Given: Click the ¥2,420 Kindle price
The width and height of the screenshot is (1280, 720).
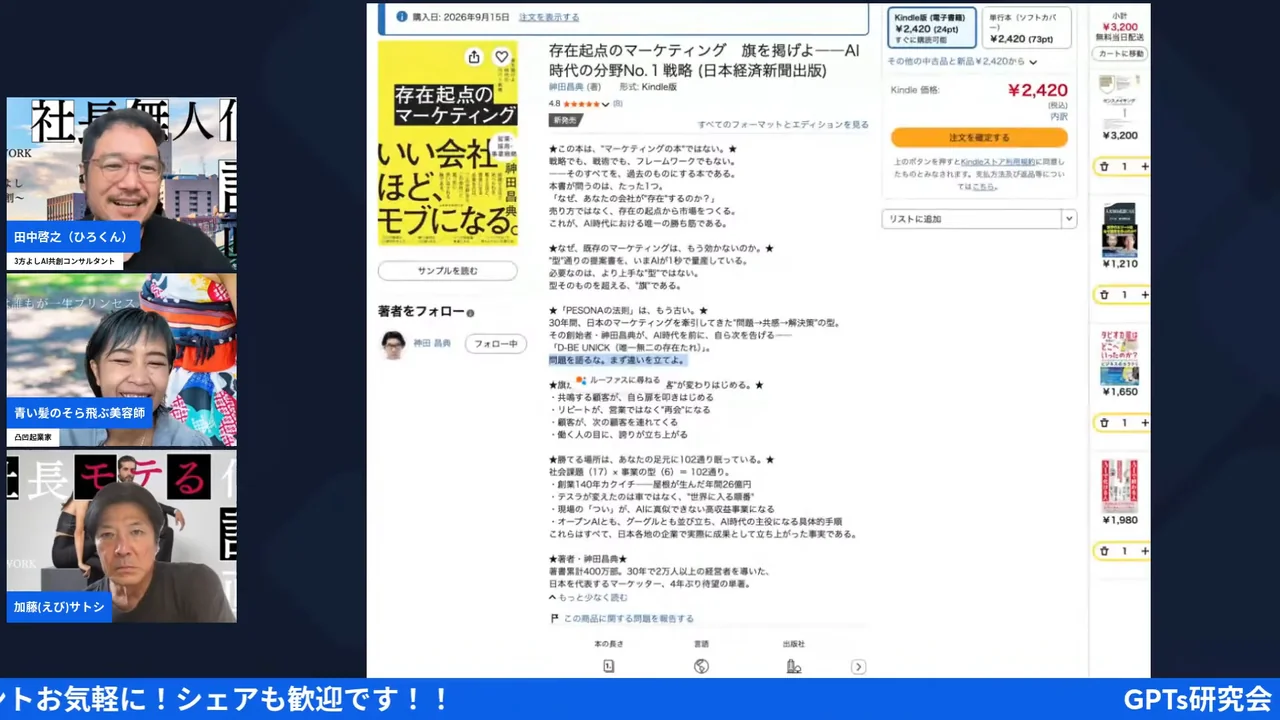Looking at the screenshot, I should click(1038, 91).
